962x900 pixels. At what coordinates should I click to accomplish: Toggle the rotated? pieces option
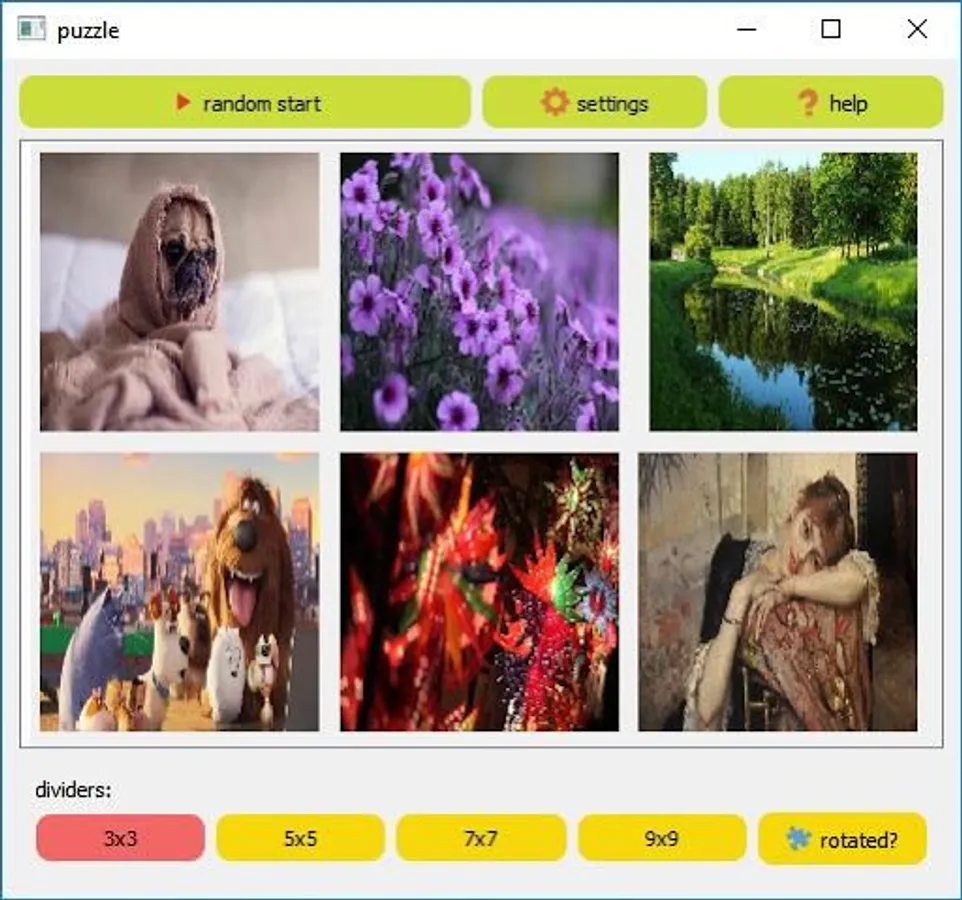click(x=842, y=839)
